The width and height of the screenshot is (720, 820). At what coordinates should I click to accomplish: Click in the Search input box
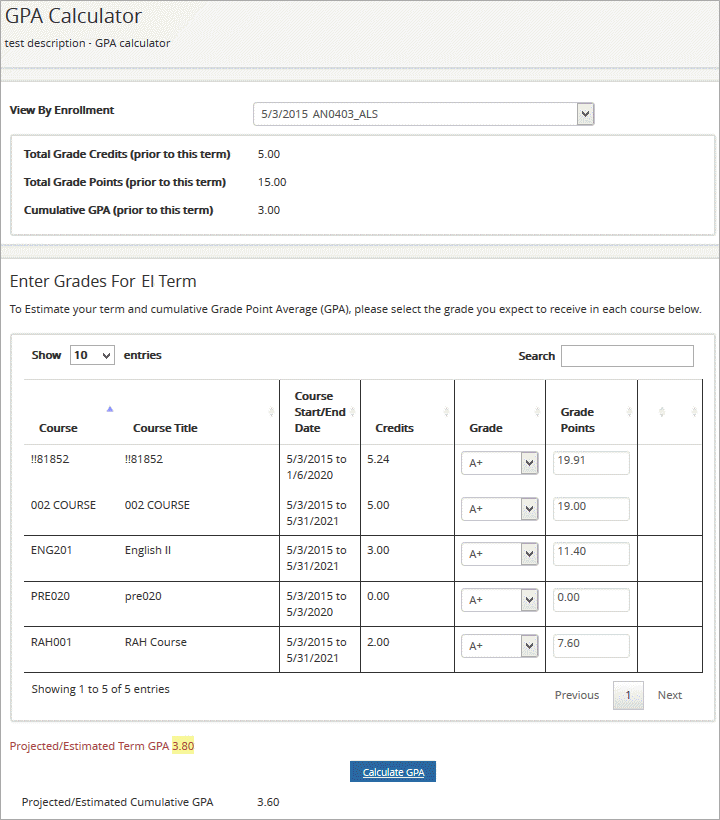click(x=627, y=356)
